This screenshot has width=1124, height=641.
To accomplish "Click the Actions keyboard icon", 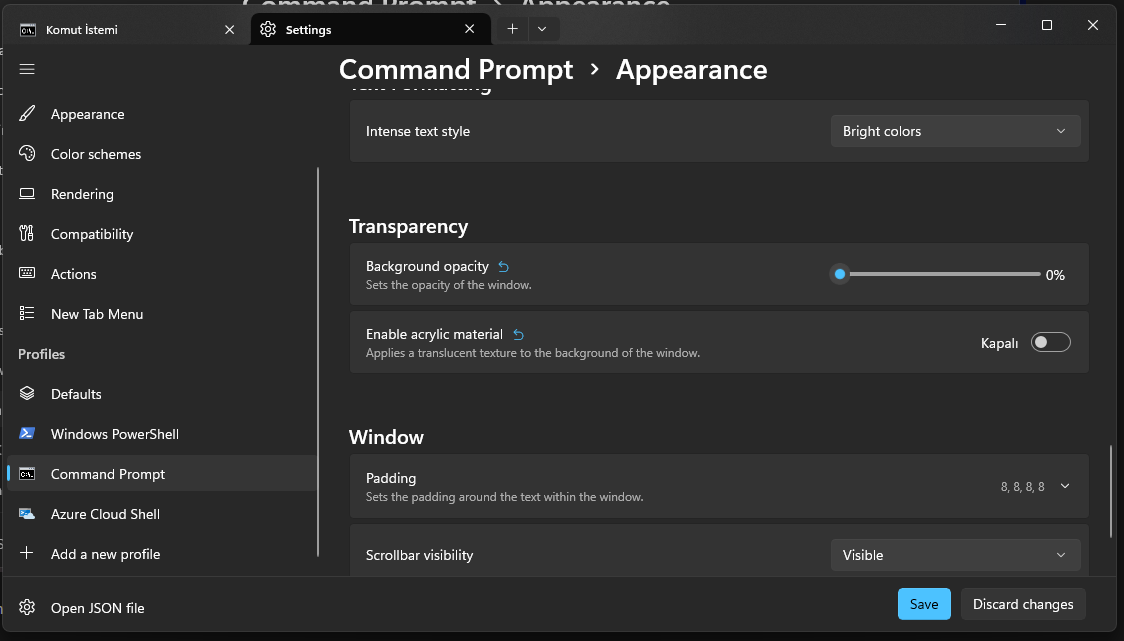I will [27, 273].
